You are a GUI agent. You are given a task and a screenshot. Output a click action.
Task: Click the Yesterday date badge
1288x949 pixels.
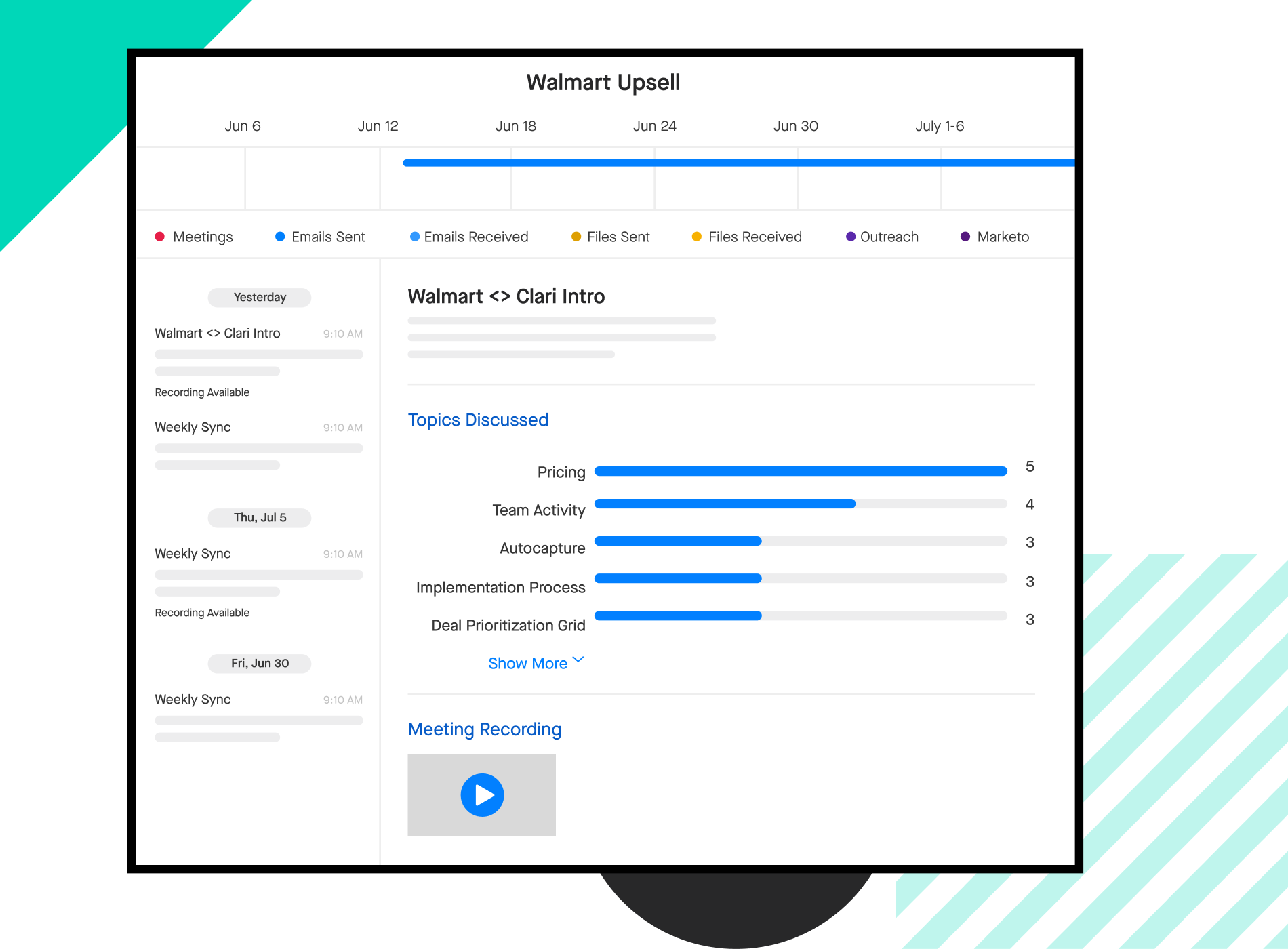(x=260, y=298)
